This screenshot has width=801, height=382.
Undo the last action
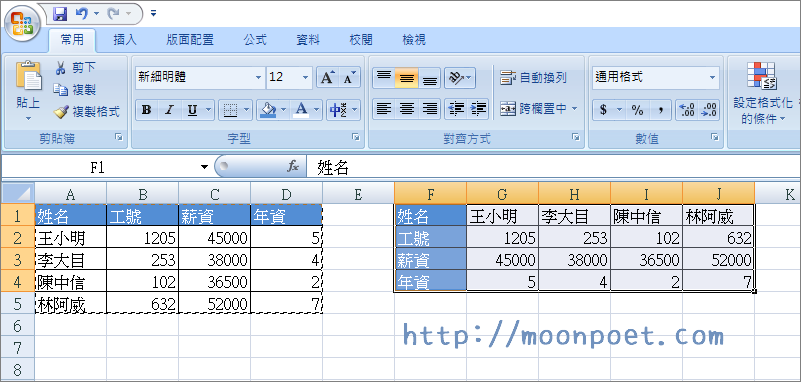click(x=81, y=13)
